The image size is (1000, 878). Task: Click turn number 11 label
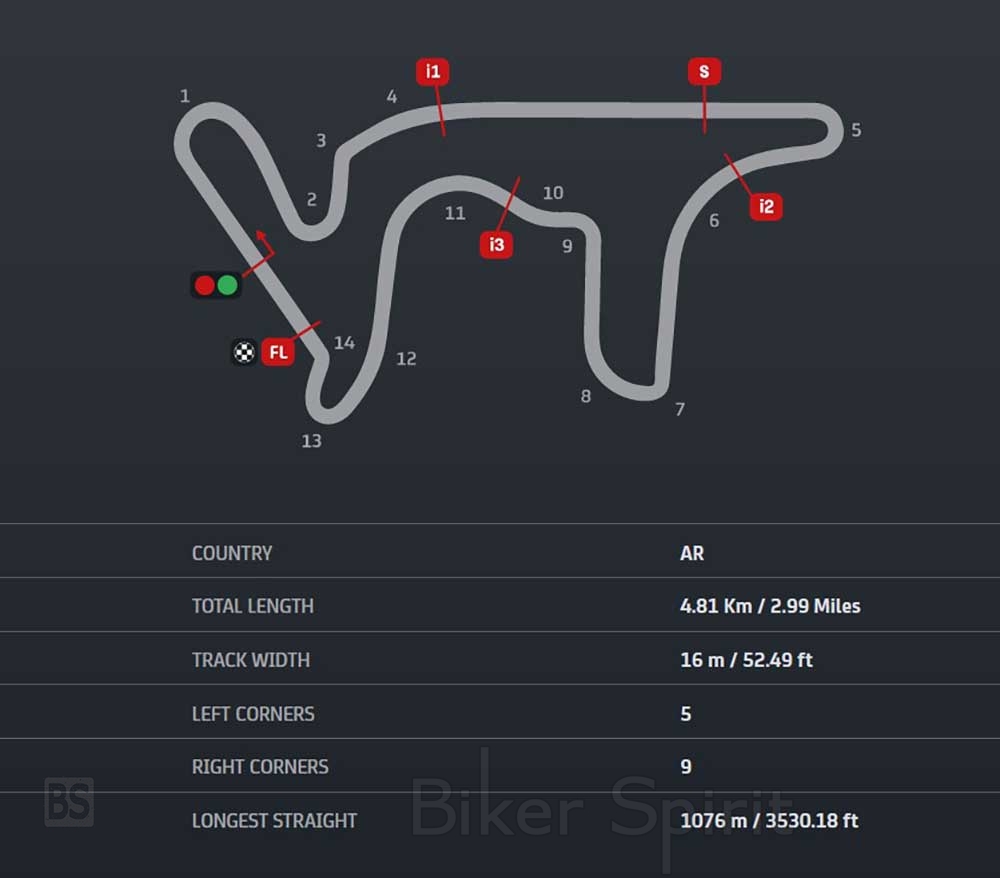[455, 213]
